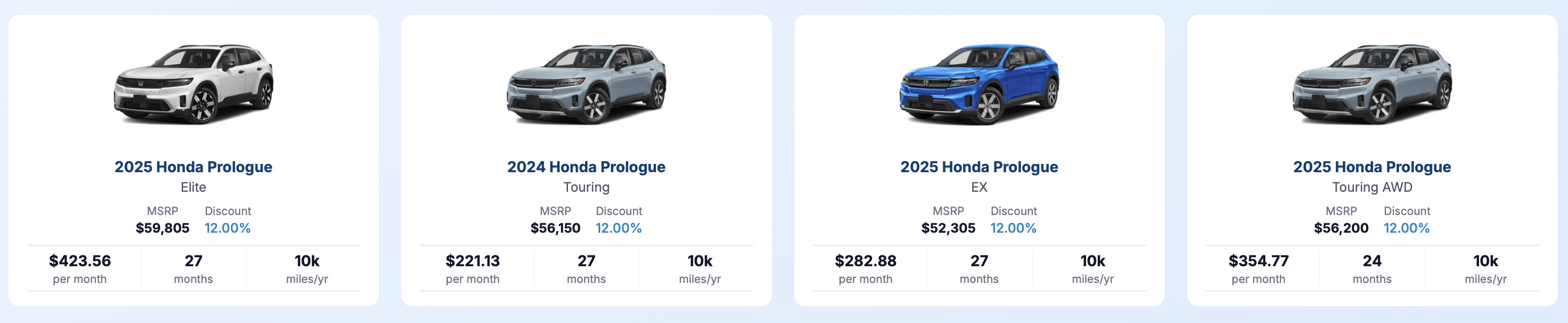Open the 2024 Honda Prologue title link

pyautogui.click(x=586, y=167)
